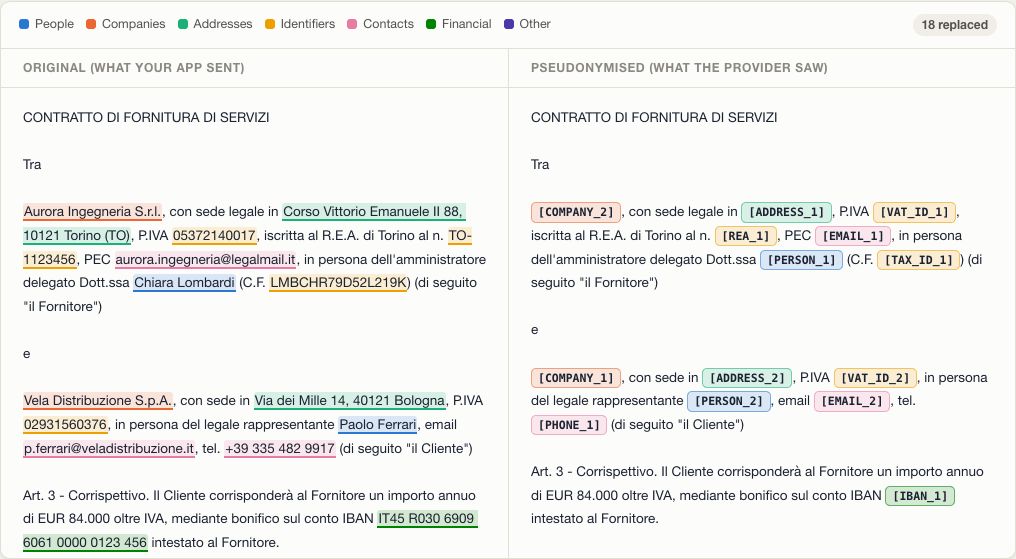
Task: Click highlighted name "Chiara Lombardi"
Action: [x=184, y=282]
